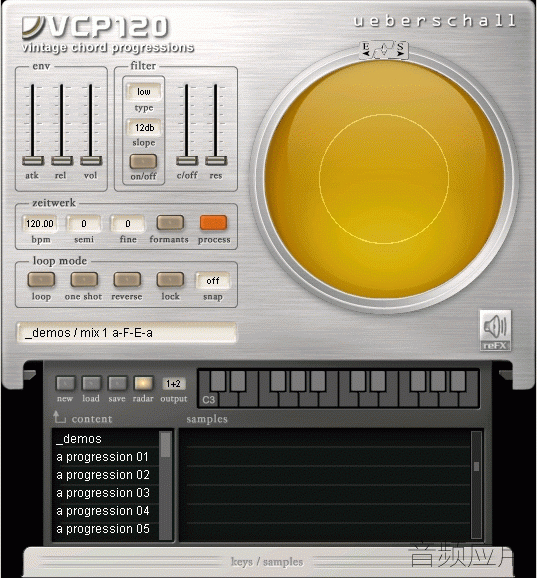Enable the one shot loop mode
The image size is (537, 578).
point(84,280)
